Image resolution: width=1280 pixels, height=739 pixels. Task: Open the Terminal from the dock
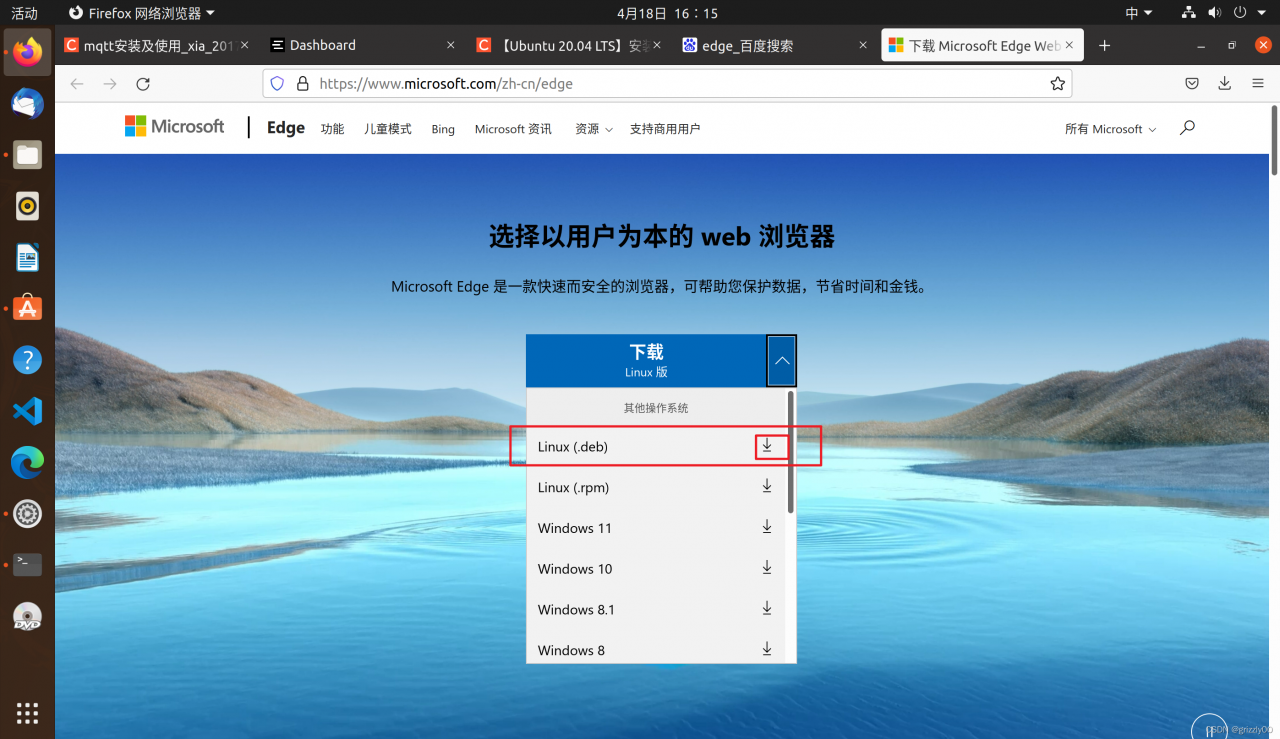point(26,565)
